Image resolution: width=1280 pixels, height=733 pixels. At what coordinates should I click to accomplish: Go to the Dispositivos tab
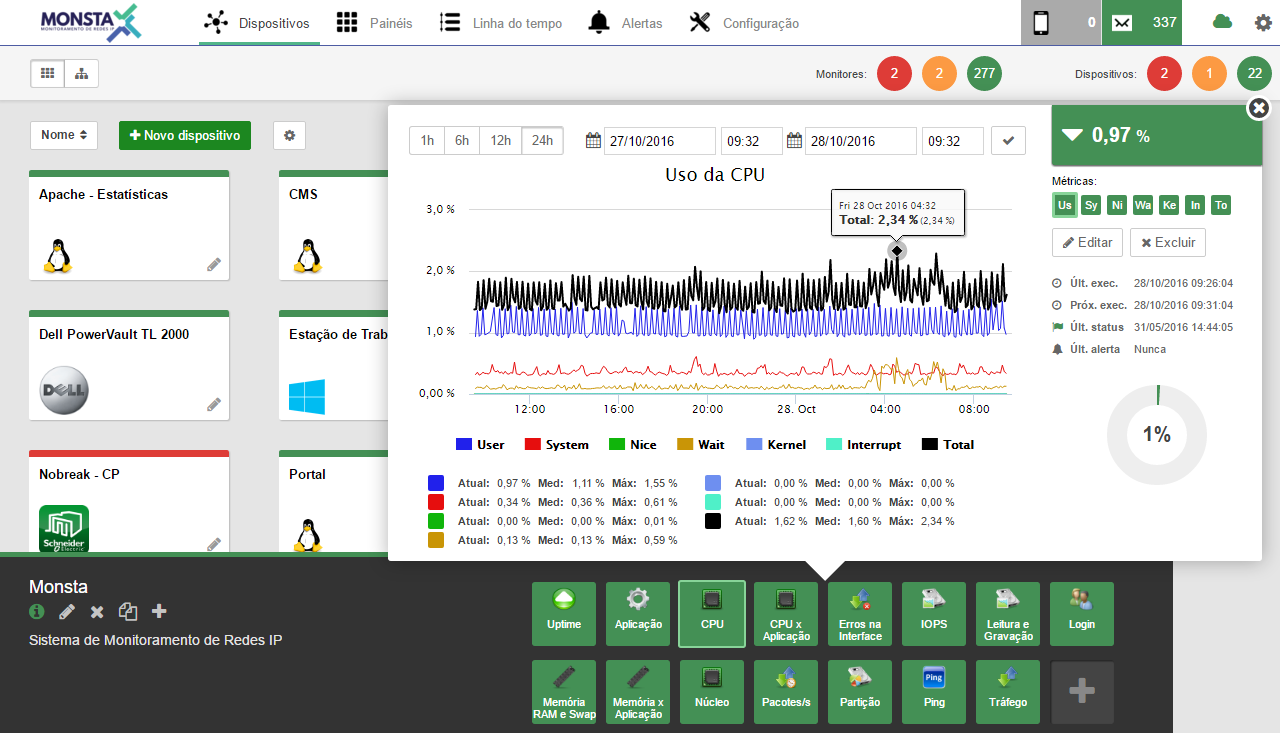pyautogui.click(x=259, y=23)
